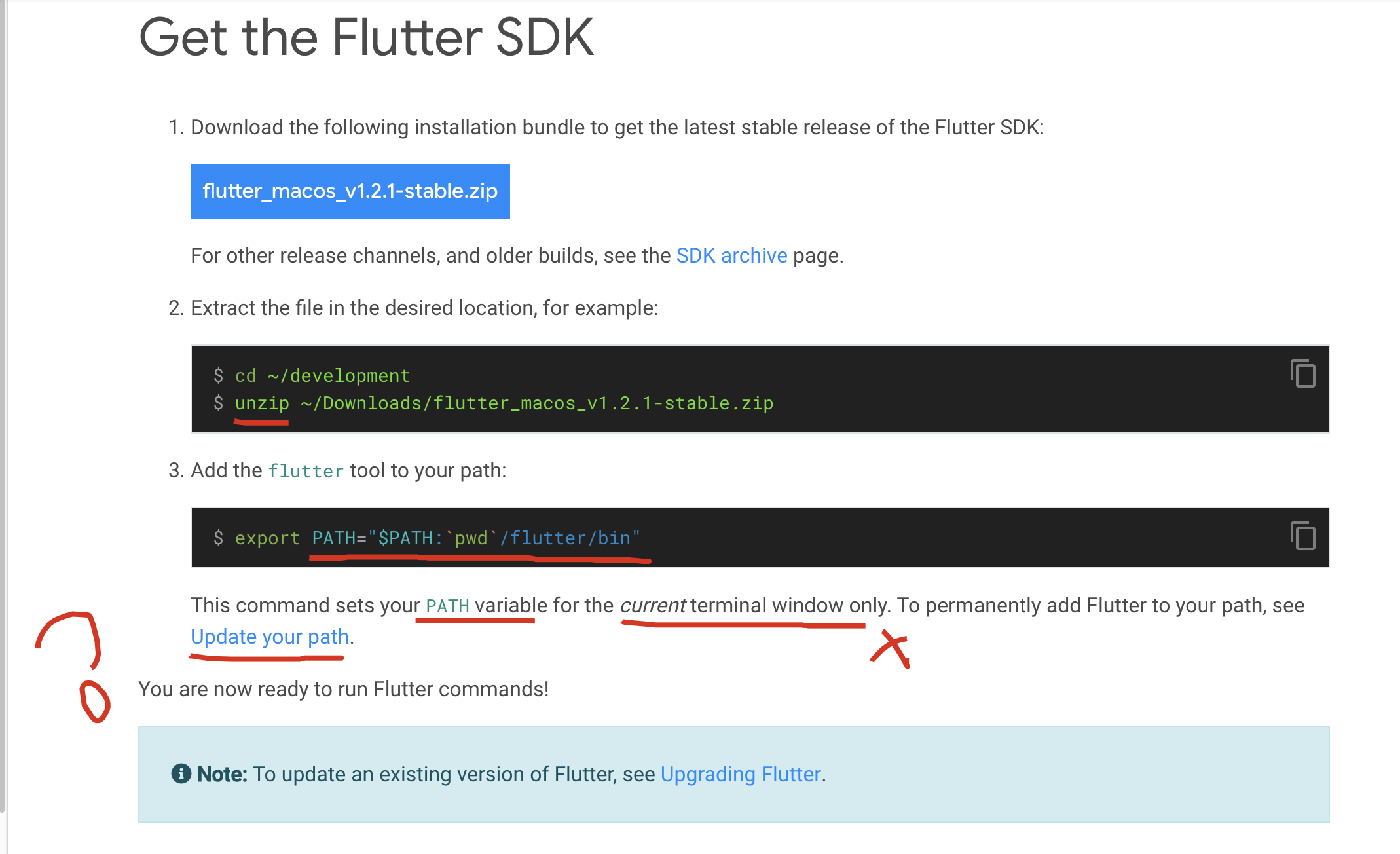Click the info icon beside Note

point(181,773)
